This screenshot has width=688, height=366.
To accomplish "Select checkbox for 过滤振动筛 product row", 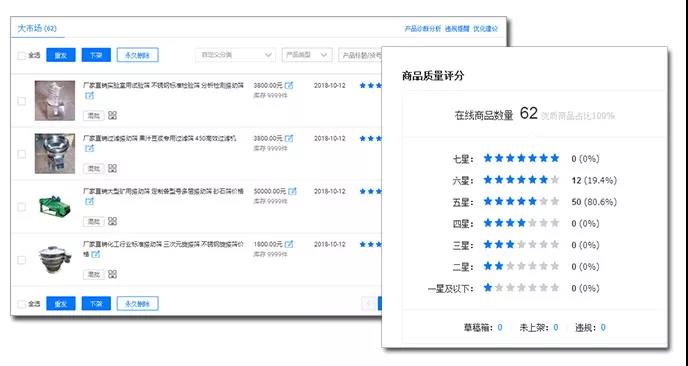I will click(x=21, y=154).
